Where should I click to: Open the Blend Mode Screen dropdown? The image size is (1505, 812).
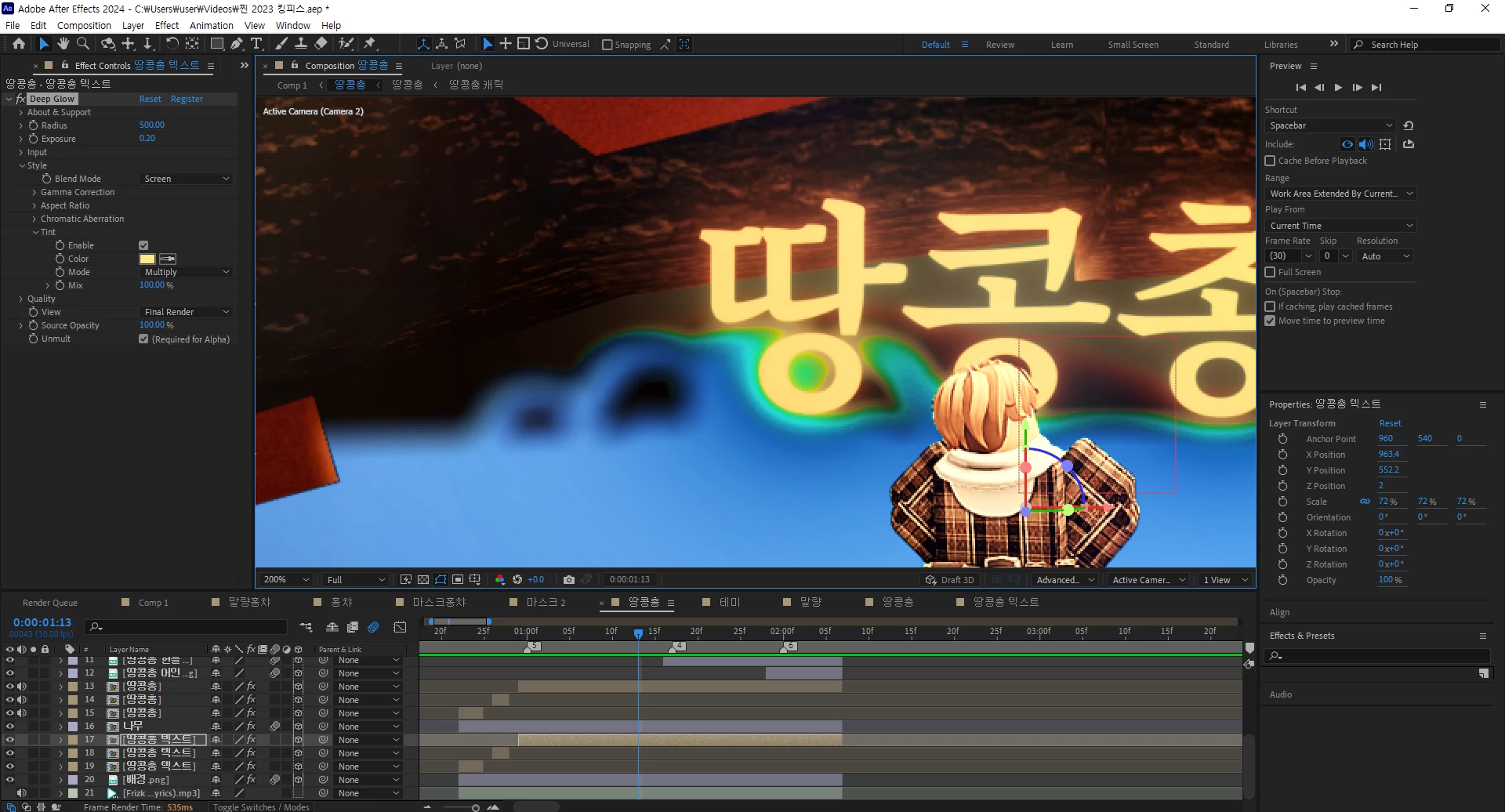187,179
